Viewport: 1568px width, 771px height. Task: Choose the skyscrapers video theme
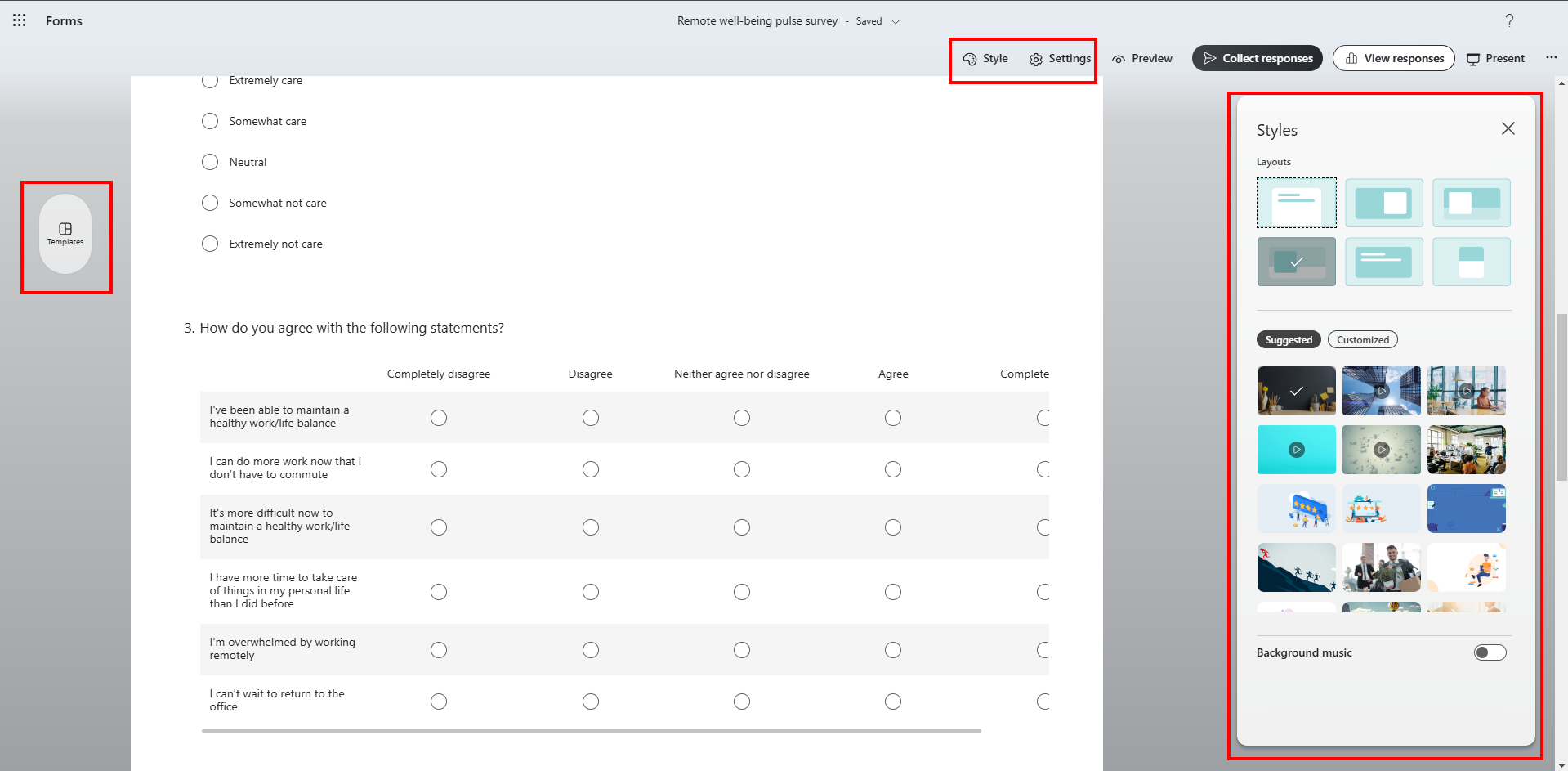[1382, 391]
